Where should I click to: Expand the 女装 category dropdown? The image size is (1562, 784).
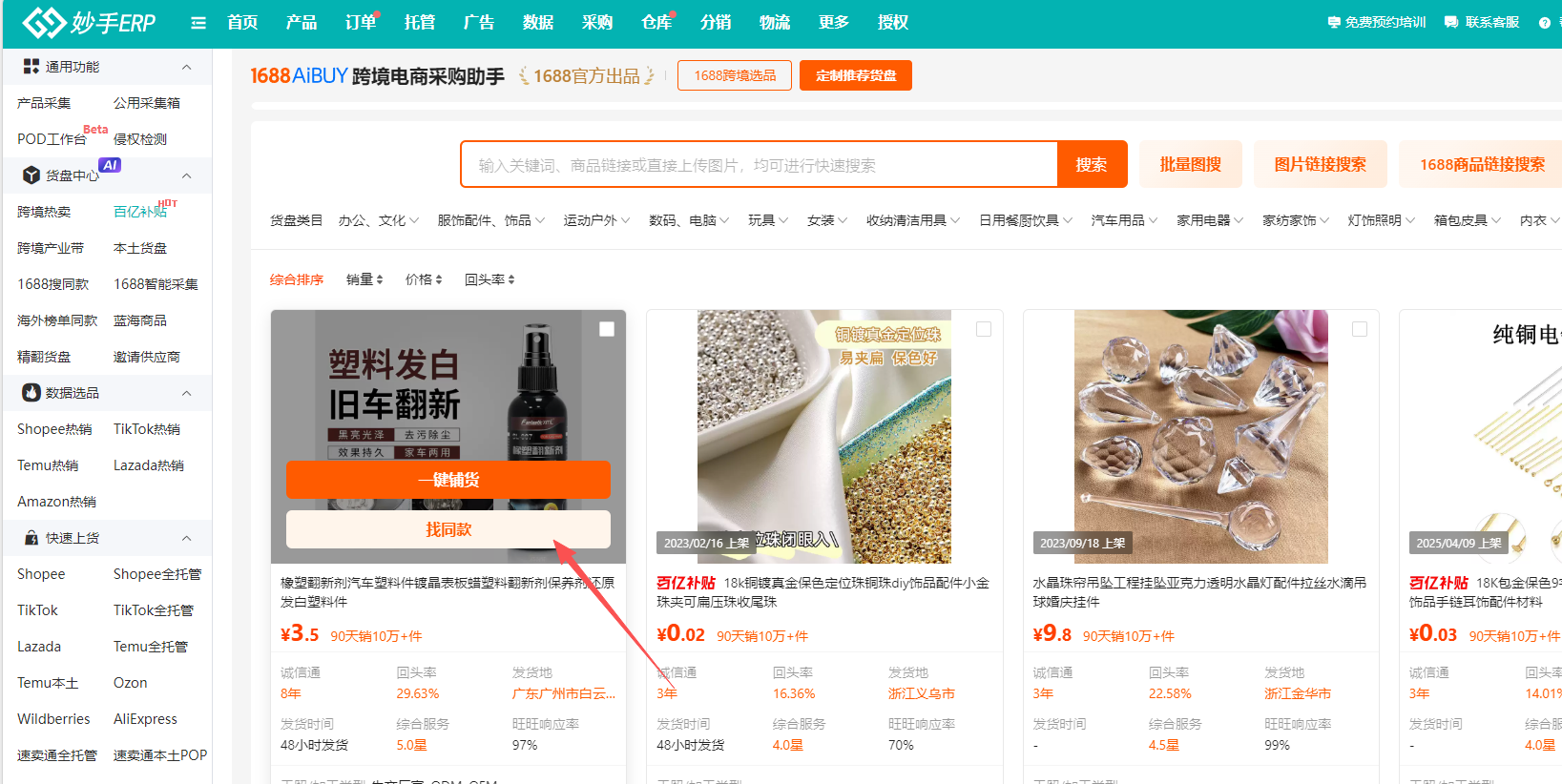tap(827, 220)
